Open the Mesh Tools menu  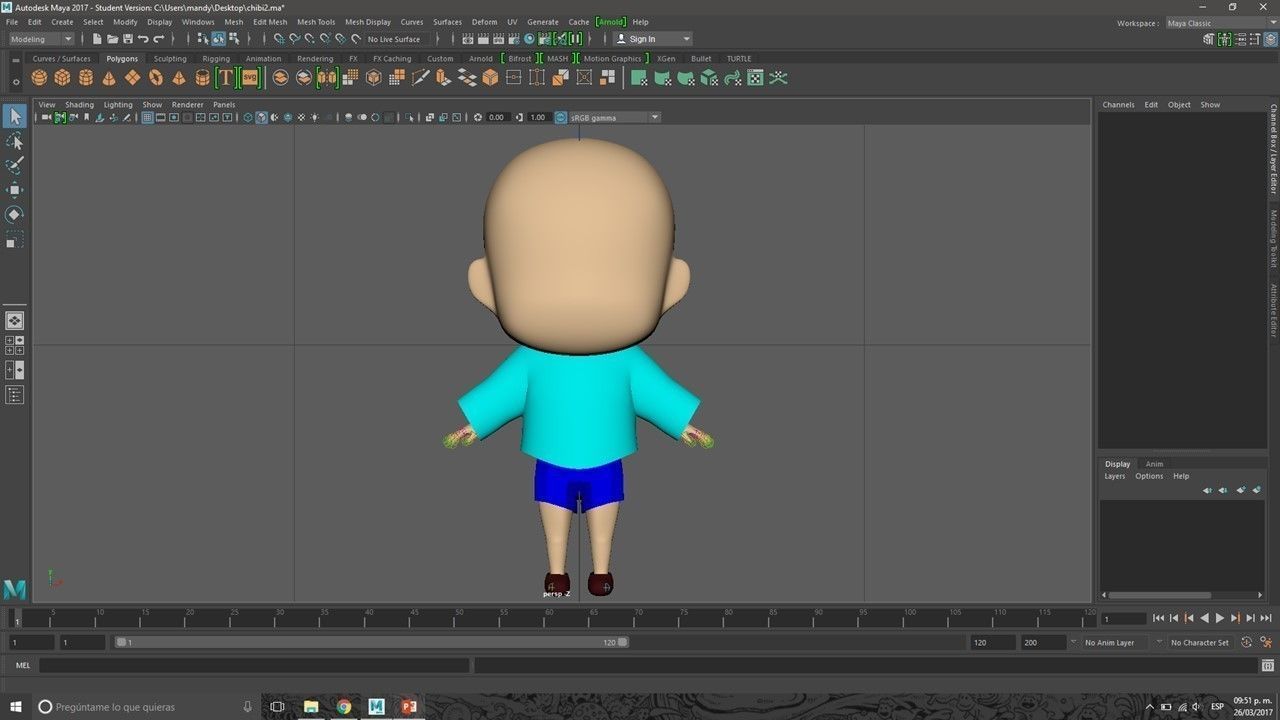pos(316,22)
